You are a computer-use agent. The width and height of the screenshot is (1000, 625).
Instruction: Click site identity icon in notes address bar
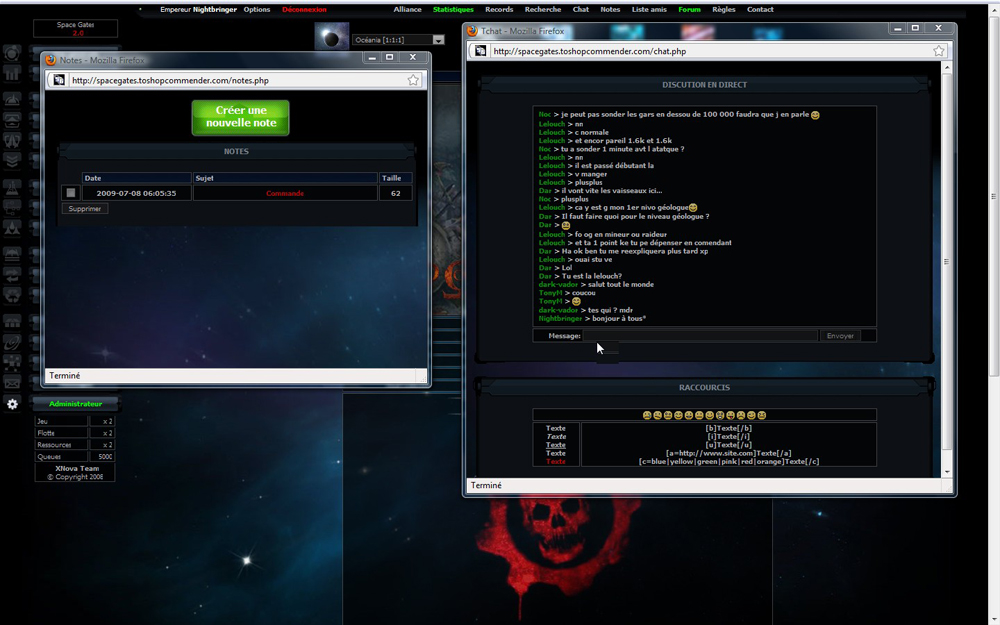click(x=60, y=80)
